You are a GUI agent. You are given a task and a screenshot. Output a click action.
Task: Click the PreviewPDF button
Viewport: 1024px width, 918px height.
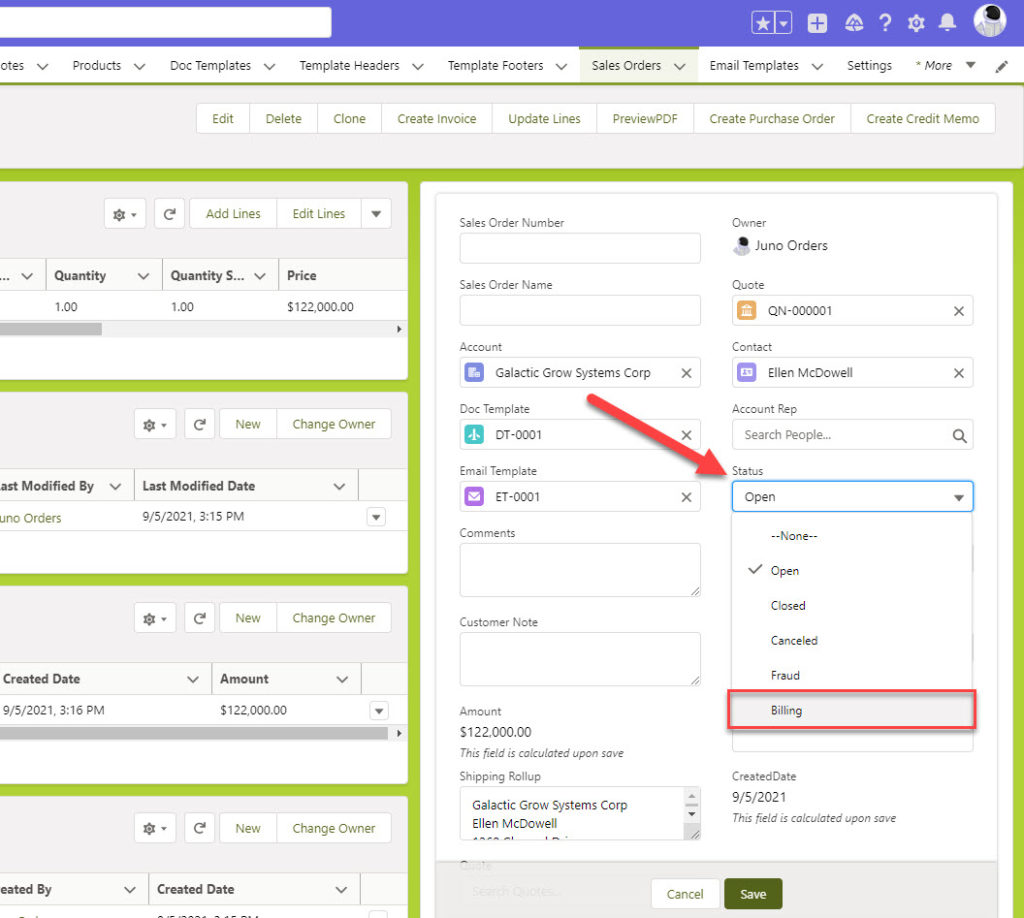645,118
